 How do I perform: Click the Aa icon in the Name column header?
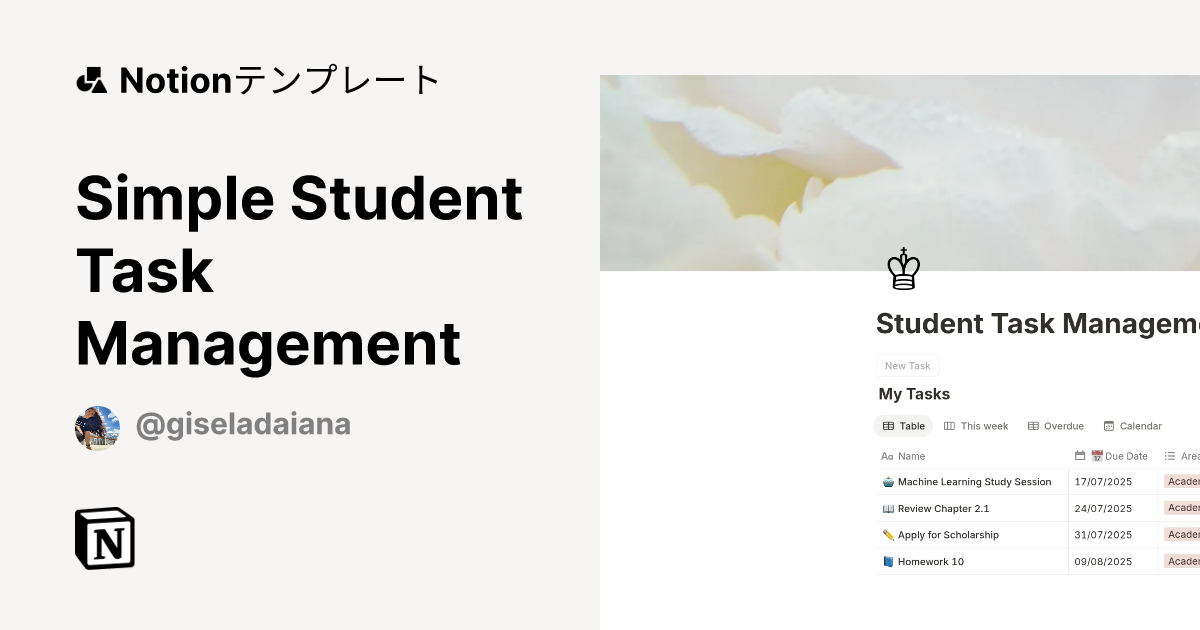pyautogui.click(x=887, y=456)
